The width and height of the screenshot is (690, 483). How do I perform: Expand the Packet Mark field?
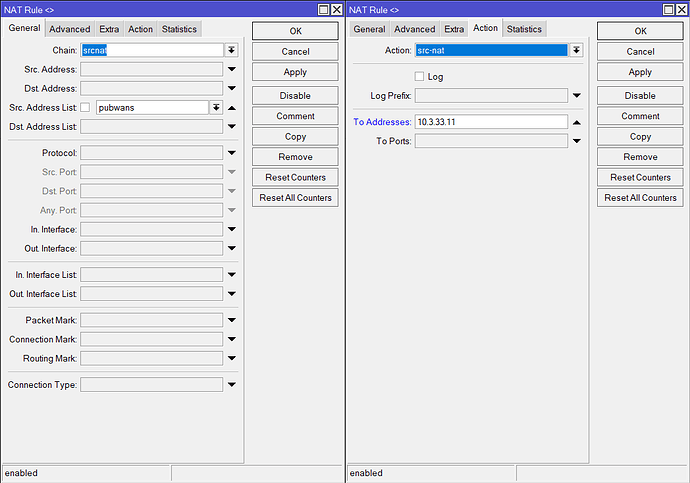click(x=232, y=320)
